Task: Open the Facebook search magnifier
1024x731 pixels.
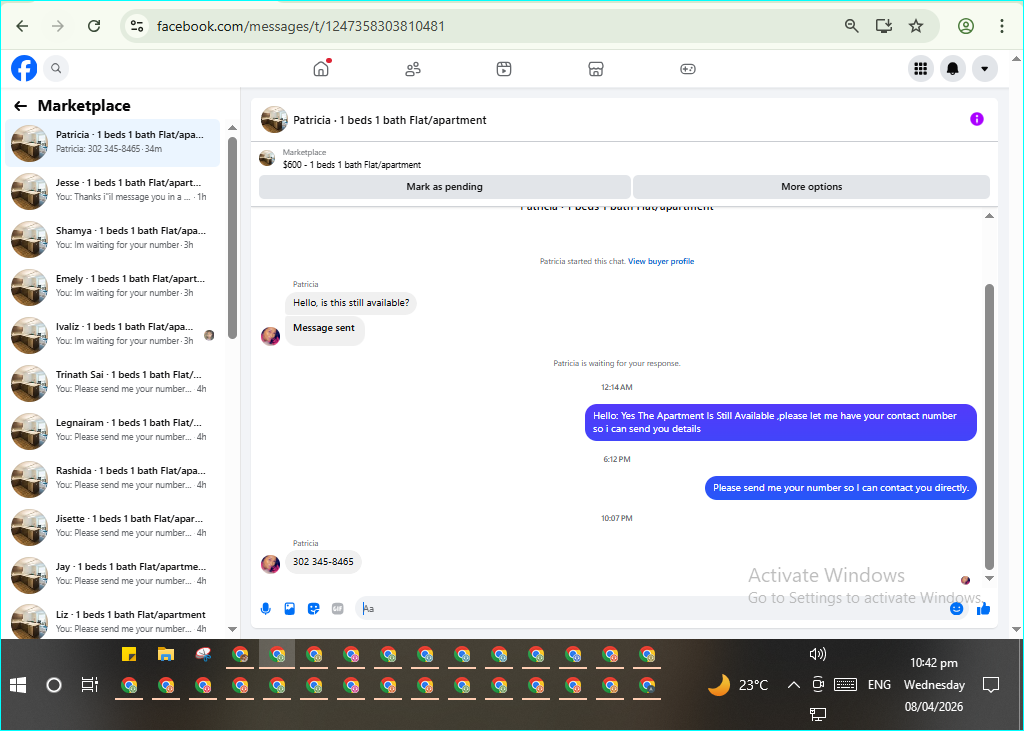Action: click(x=56, y=68)
